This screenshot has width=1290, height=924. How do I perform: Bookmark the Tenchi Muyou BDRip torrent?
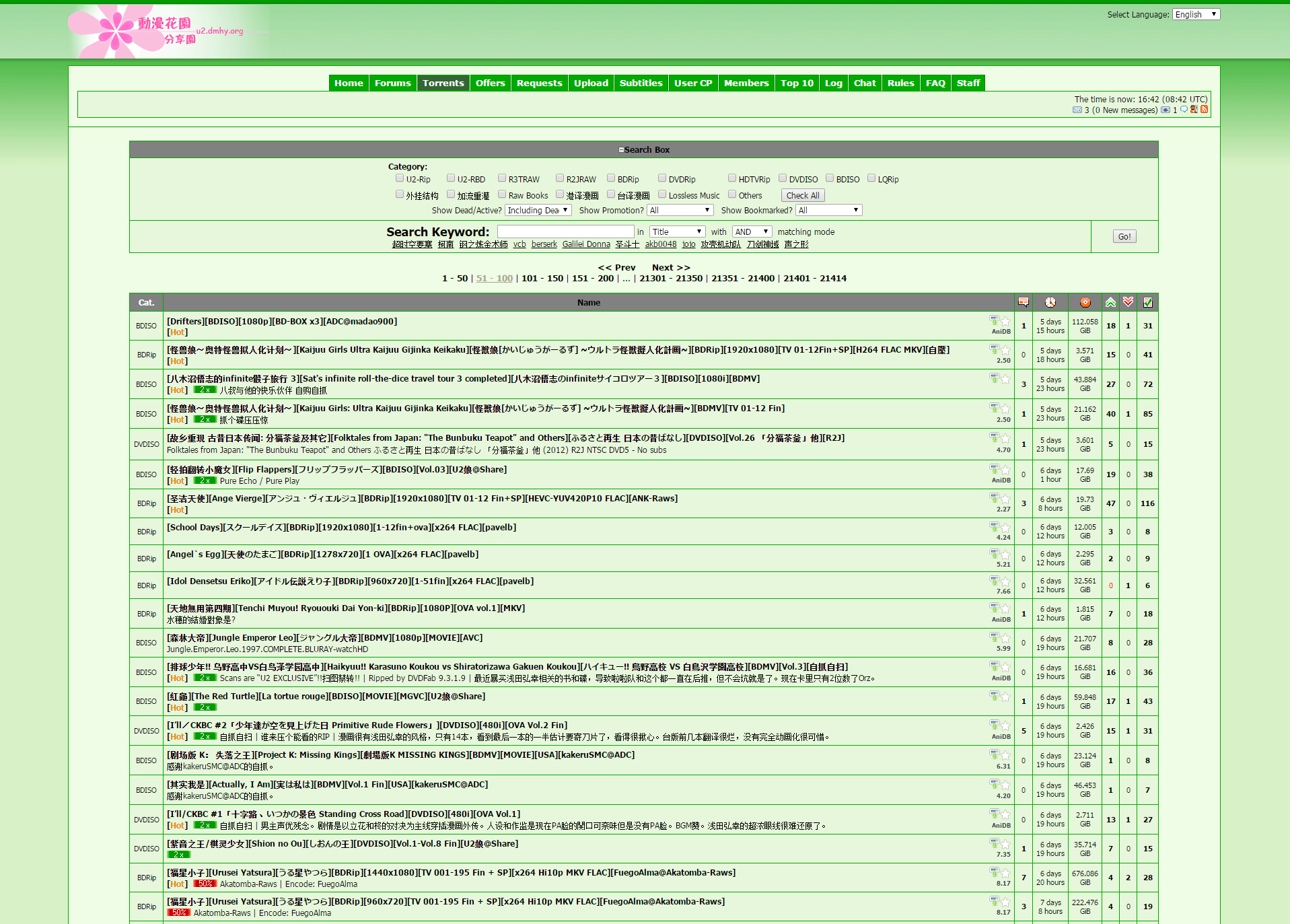coord(1005,608)
